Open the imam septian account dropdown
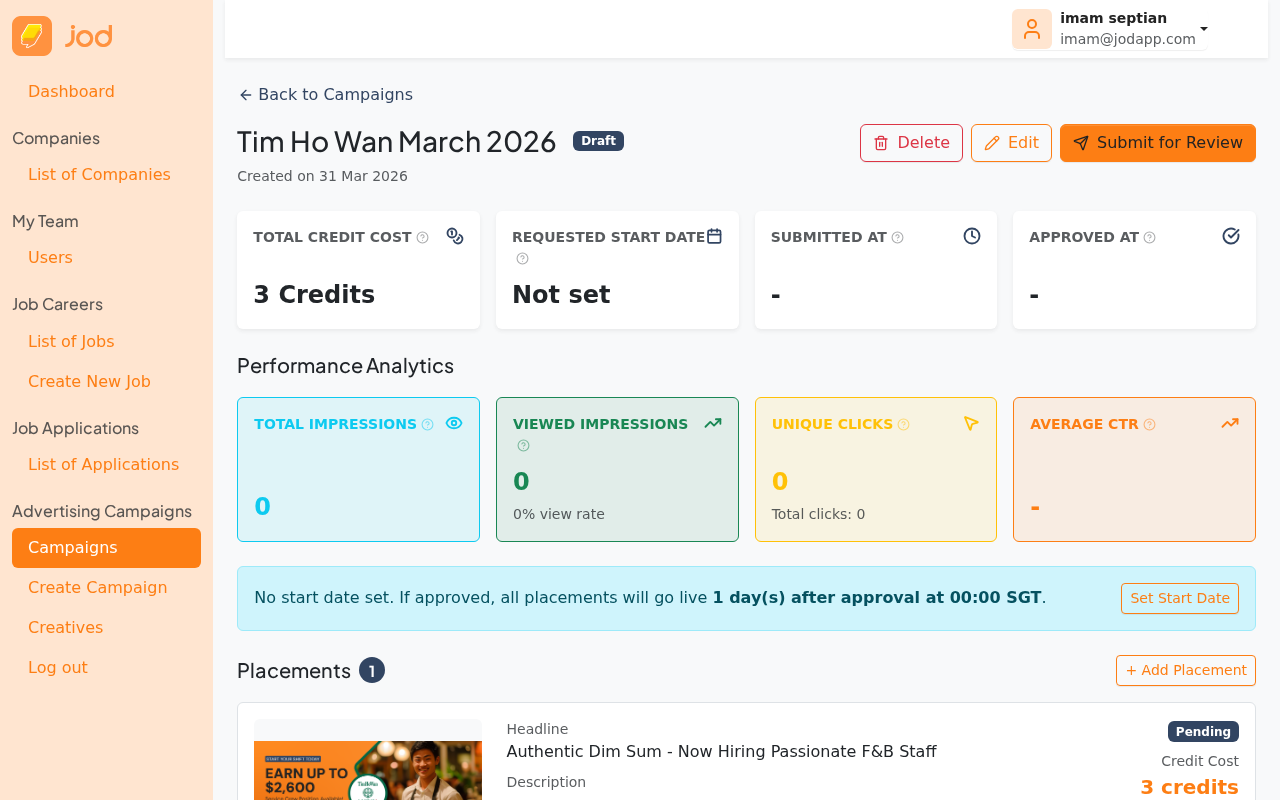 point(1204,29)
